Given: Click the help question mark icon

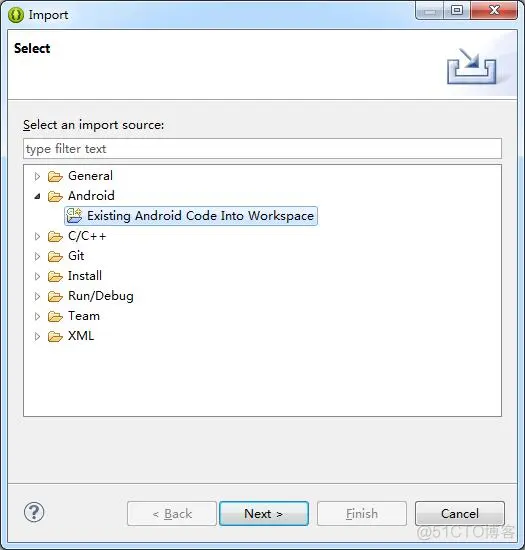Looking at the screenshot, I should 34,512.
